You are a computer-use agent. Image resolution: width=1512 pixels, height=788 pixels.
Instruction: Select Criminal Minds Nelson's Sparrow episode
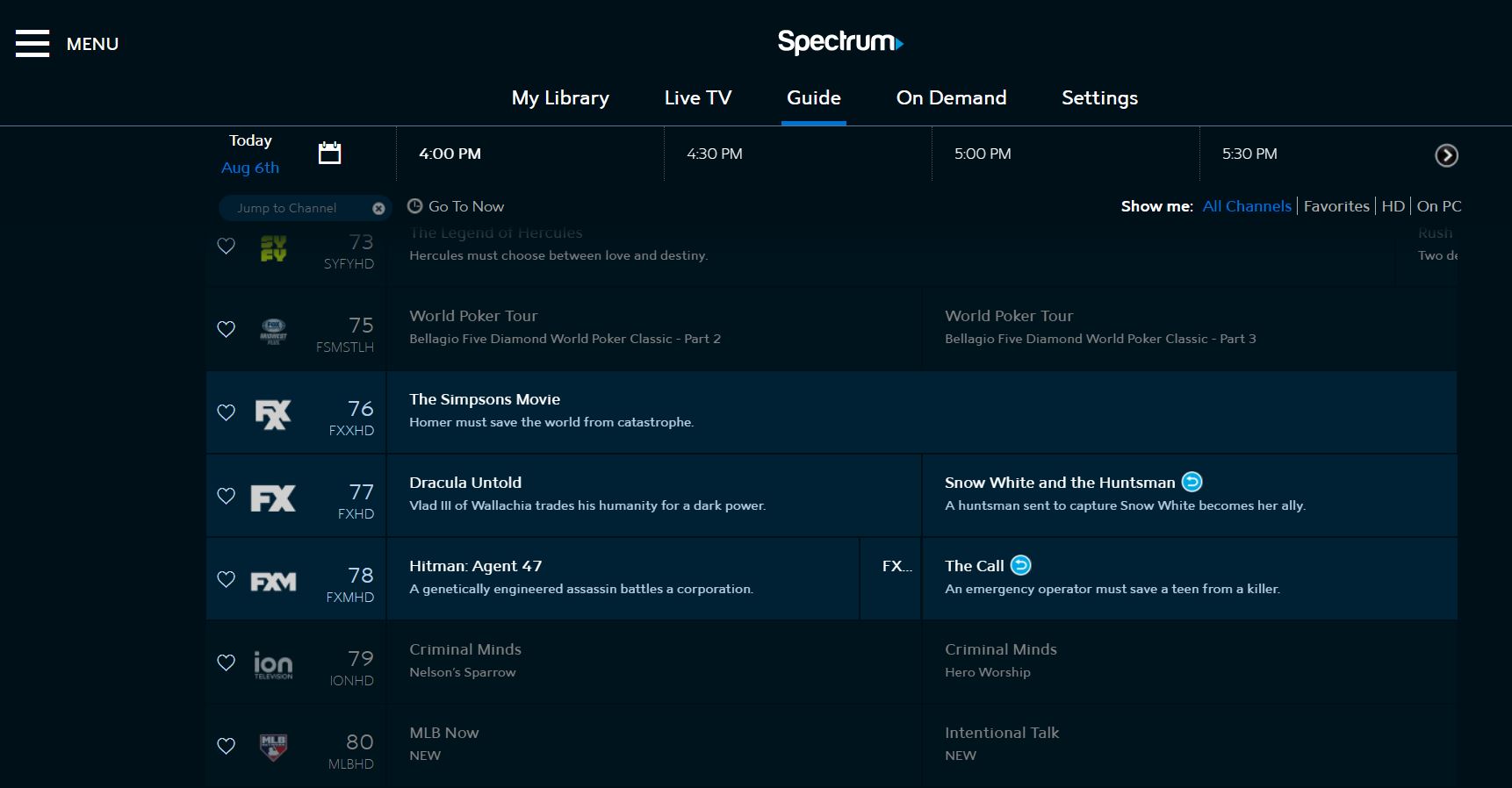(x=654, y=663)
